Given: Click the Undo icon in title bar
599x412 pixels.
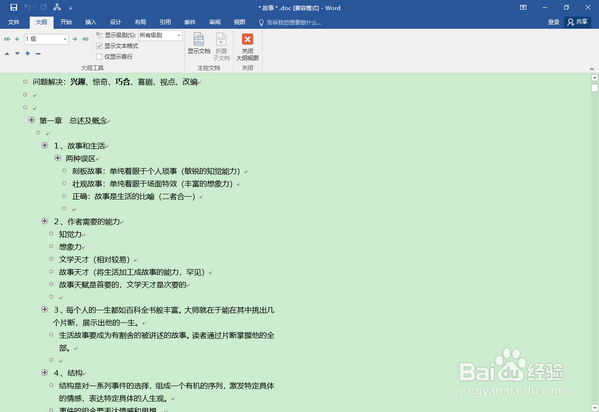Looking at the screenshot, I should coord(27,7).
